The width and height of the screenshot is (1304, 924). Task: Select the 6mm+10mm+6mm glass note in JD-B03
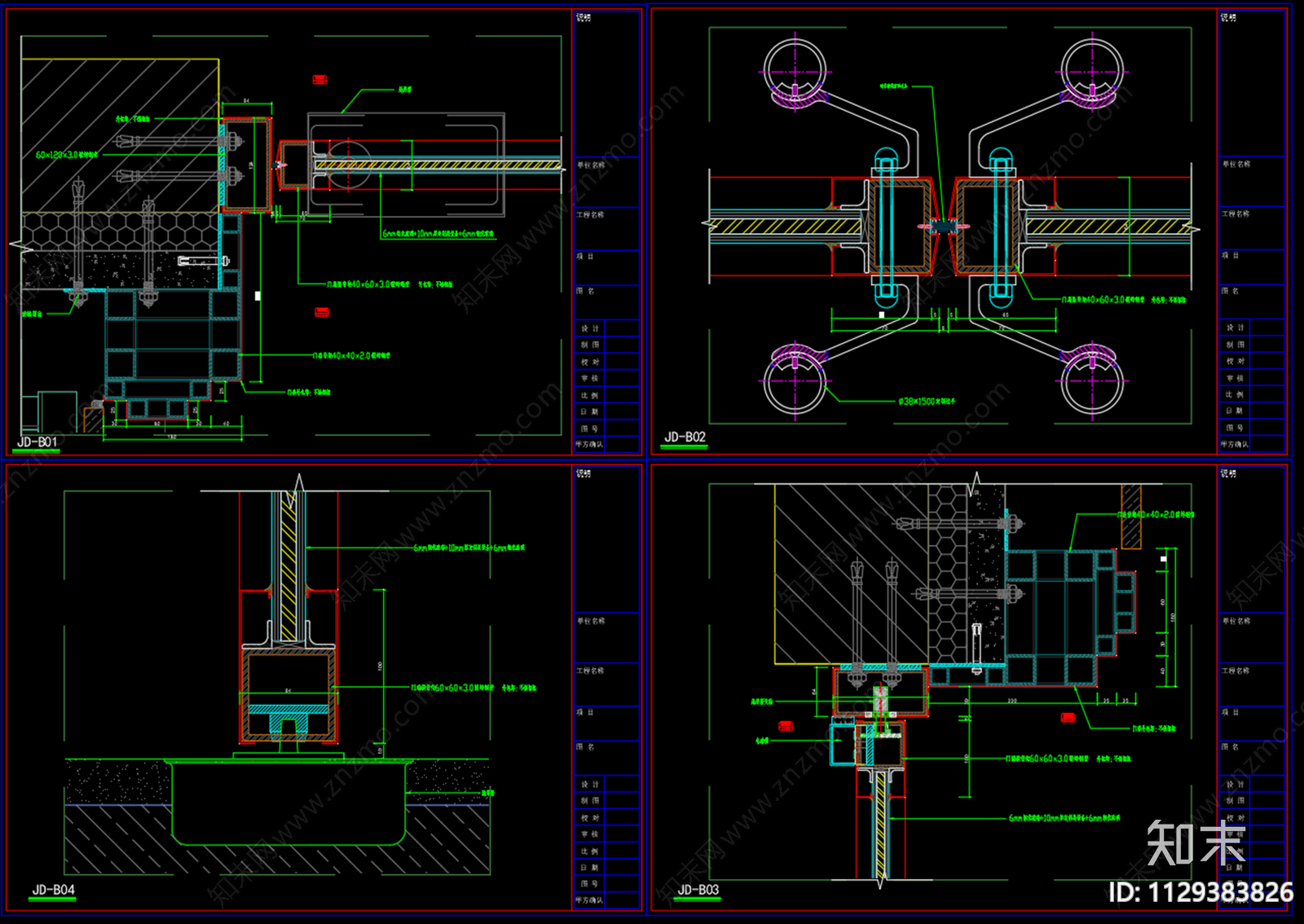1064,818
